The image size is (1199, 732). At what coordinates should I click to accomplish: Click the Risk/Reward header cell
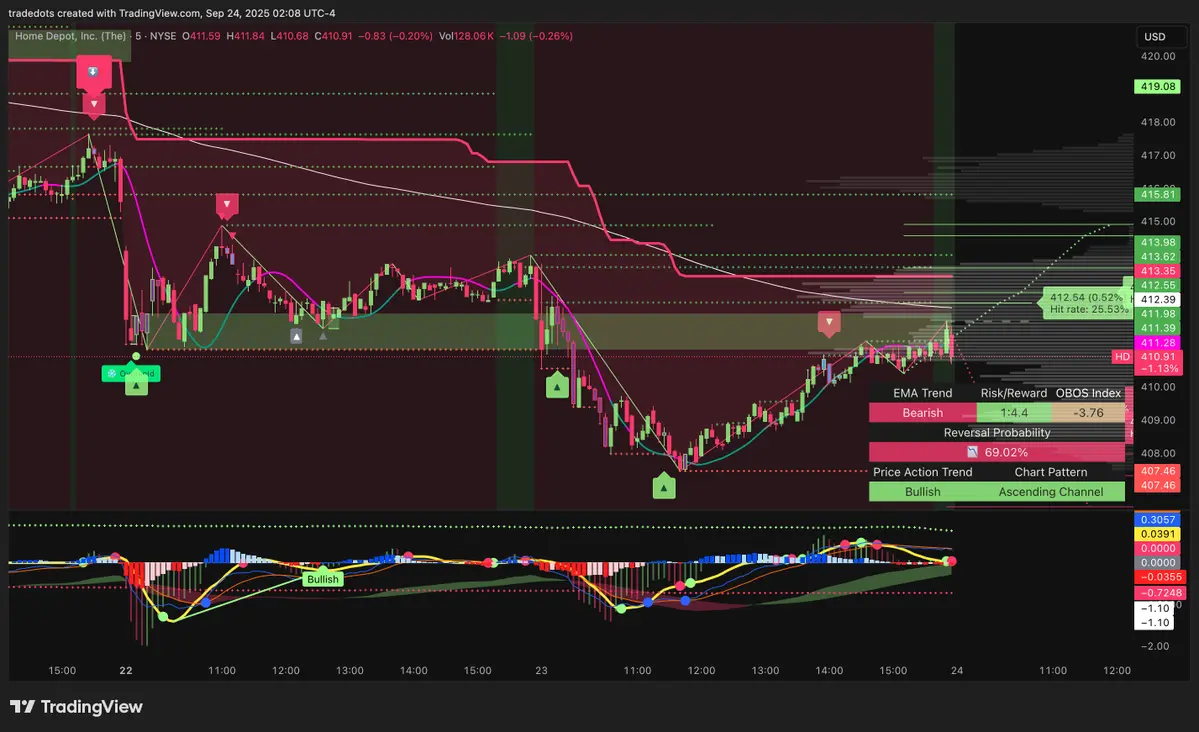[1014, 393]
